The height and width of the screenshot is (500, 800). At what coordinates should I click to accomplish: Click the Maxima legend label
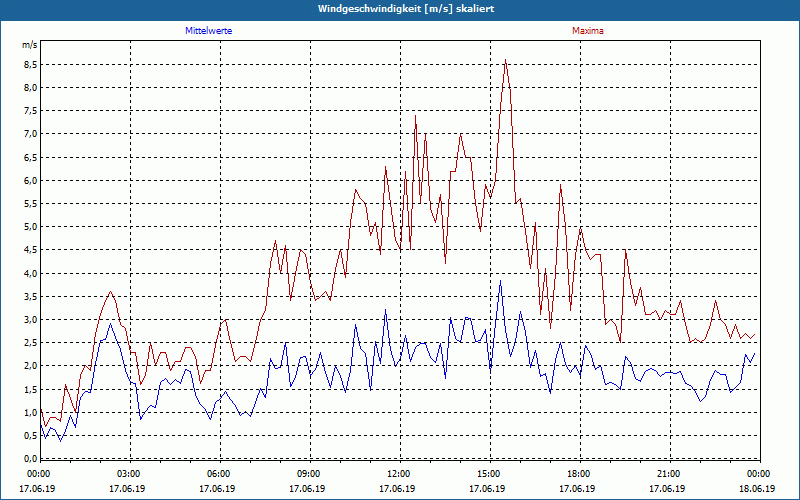[x=588, y=31]
